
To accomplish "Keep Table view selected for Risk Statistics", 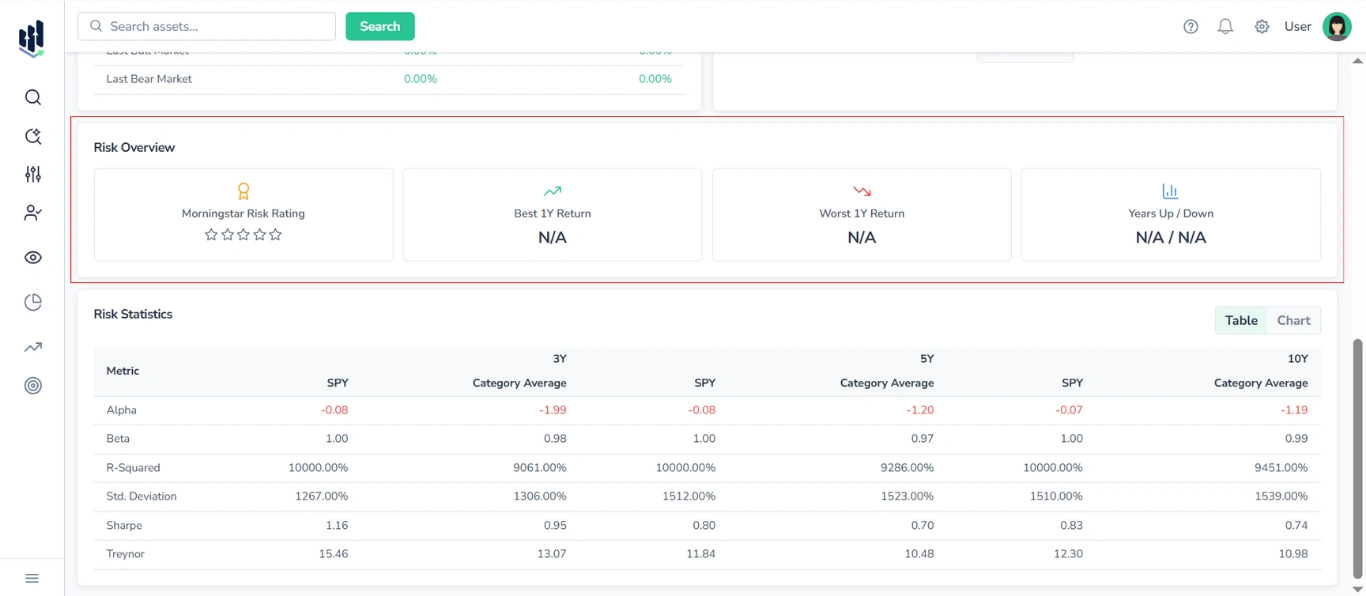I will [1241, 320].
